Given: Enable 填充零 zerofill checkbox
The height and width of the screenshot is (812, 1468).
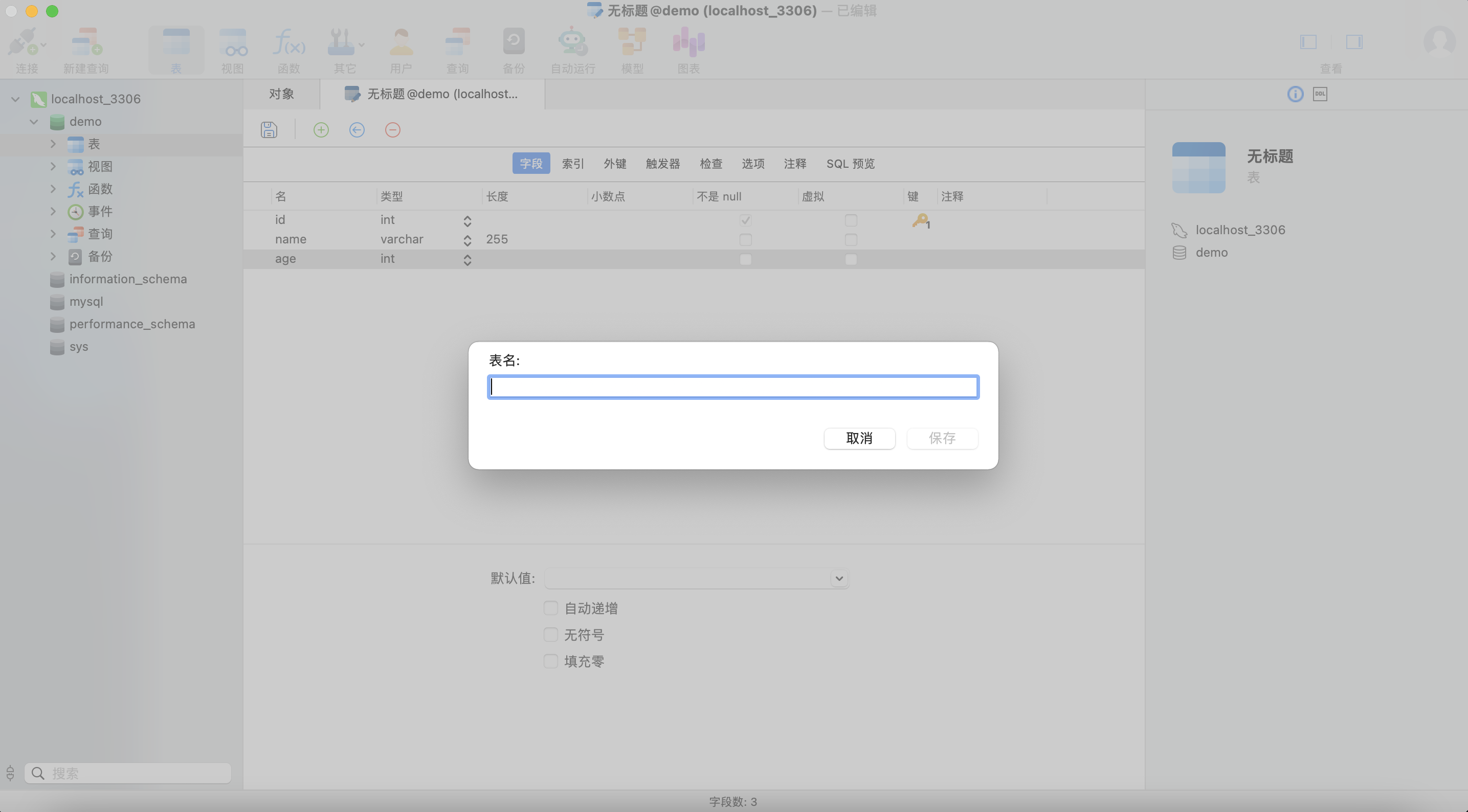Looking at the screenshot, I should [x=550, y=661].
